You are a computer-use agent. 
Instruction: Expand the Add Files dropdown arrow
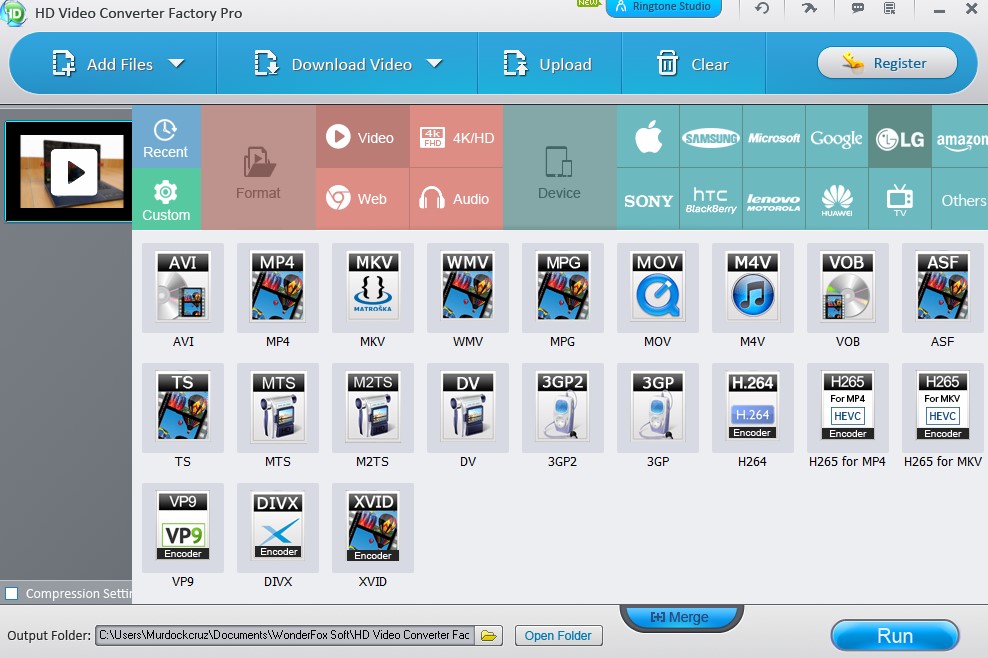pyautogui.click(x=176, y=64)
